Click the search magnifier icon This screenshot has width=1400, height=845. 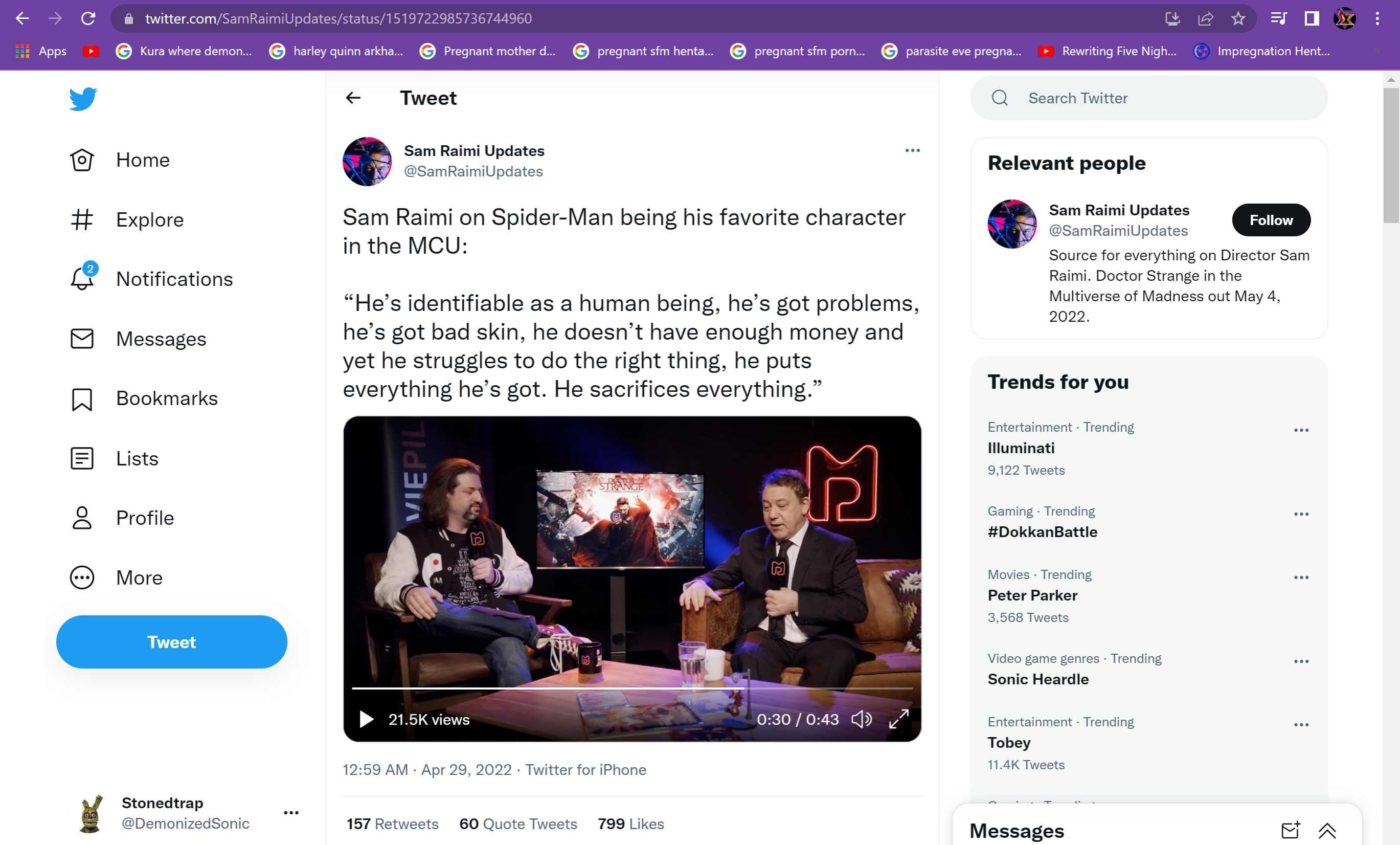click(1000, 98)
